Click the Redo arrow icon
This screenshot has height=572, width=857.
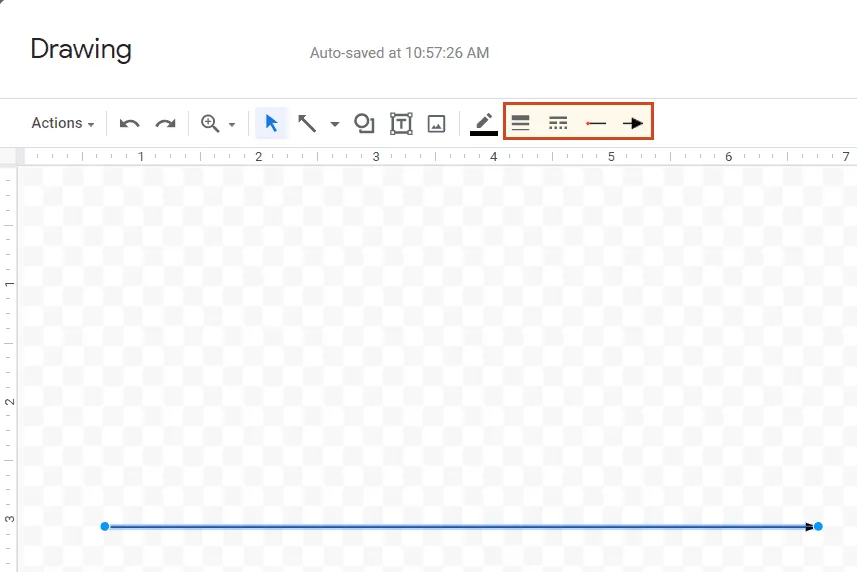(x=165, y=123)
